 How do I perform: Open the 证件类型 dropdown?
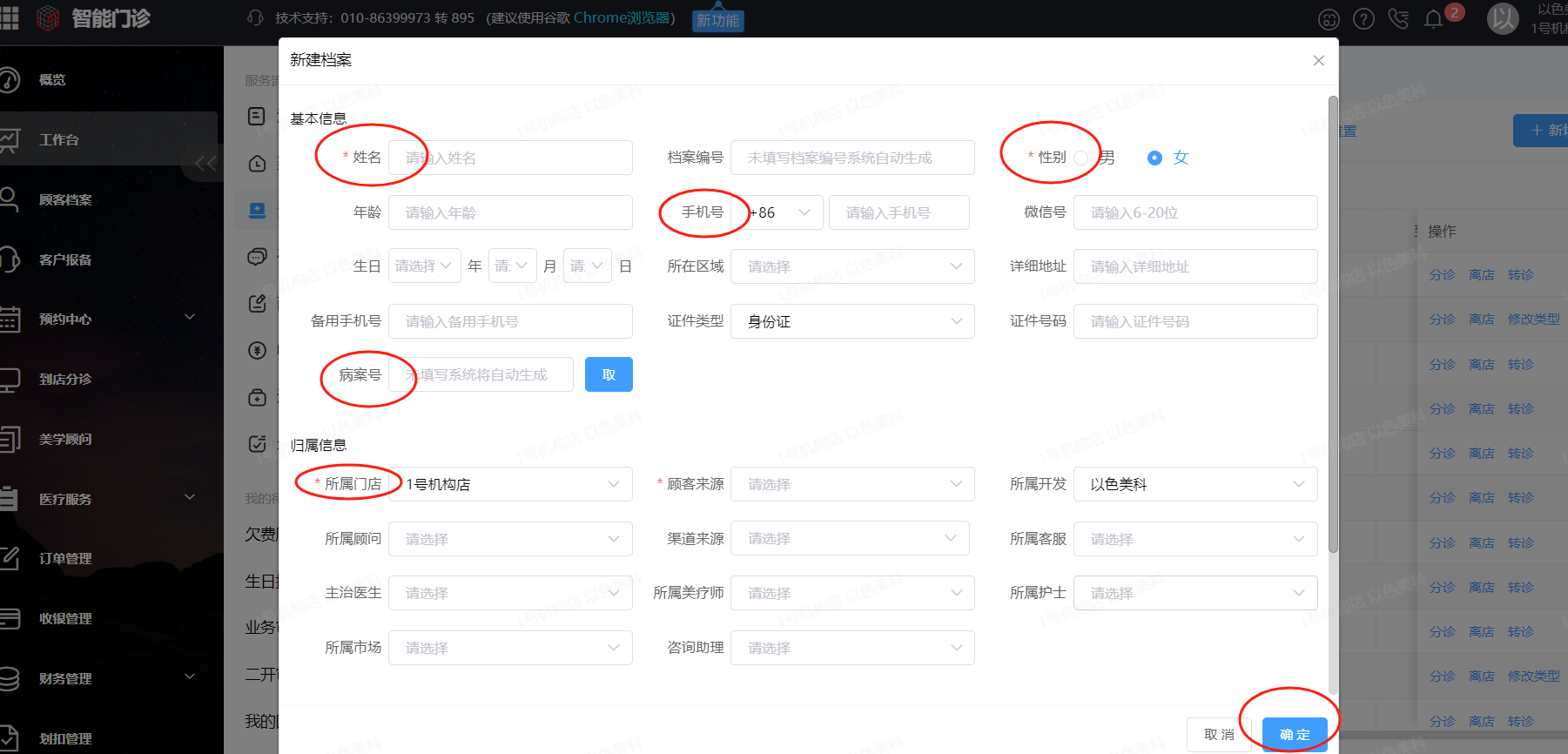[851, 321]
